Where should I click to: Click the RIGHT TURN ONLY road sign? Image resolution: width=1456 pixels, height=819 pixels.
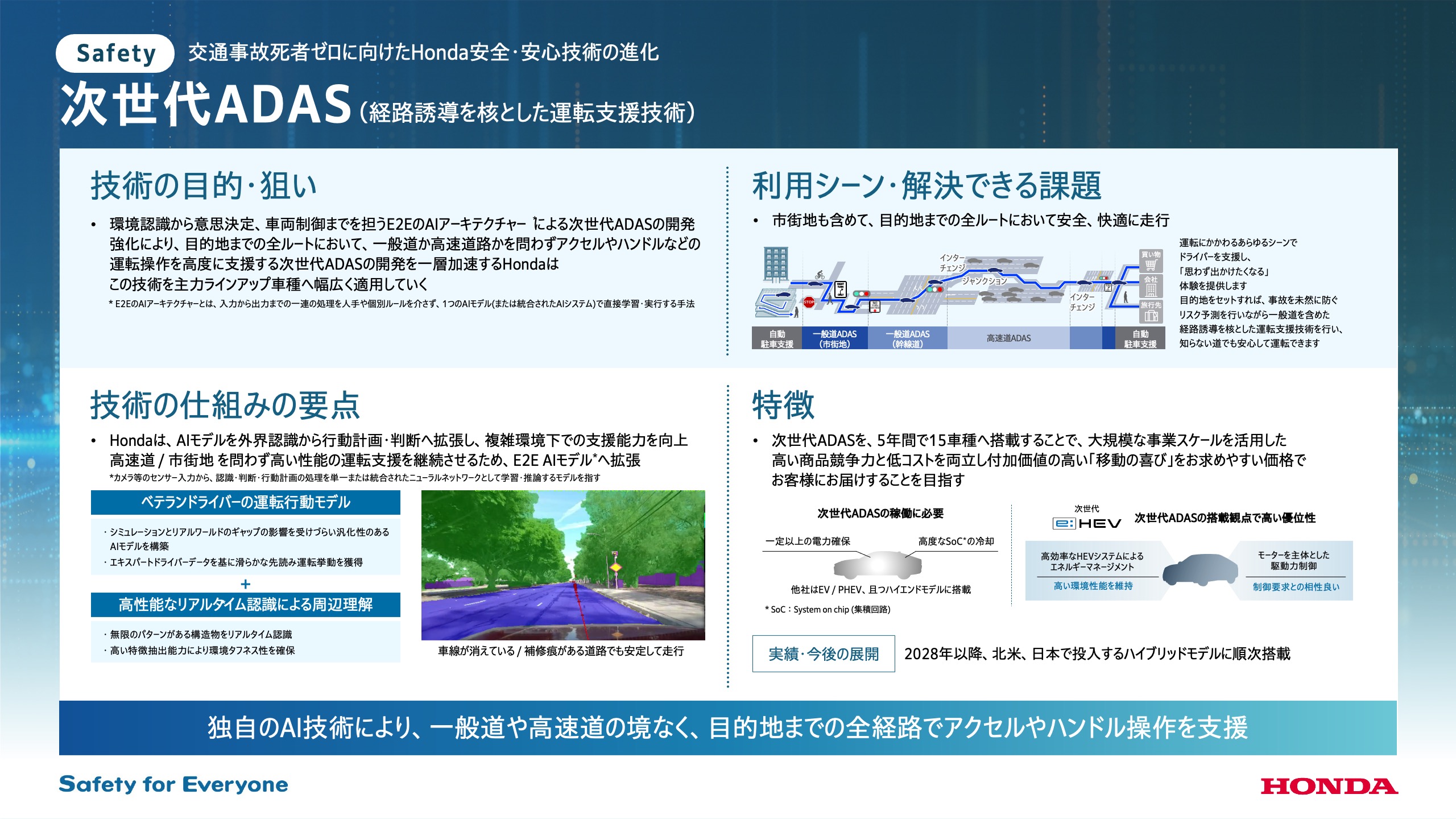(x=841, y=289)
